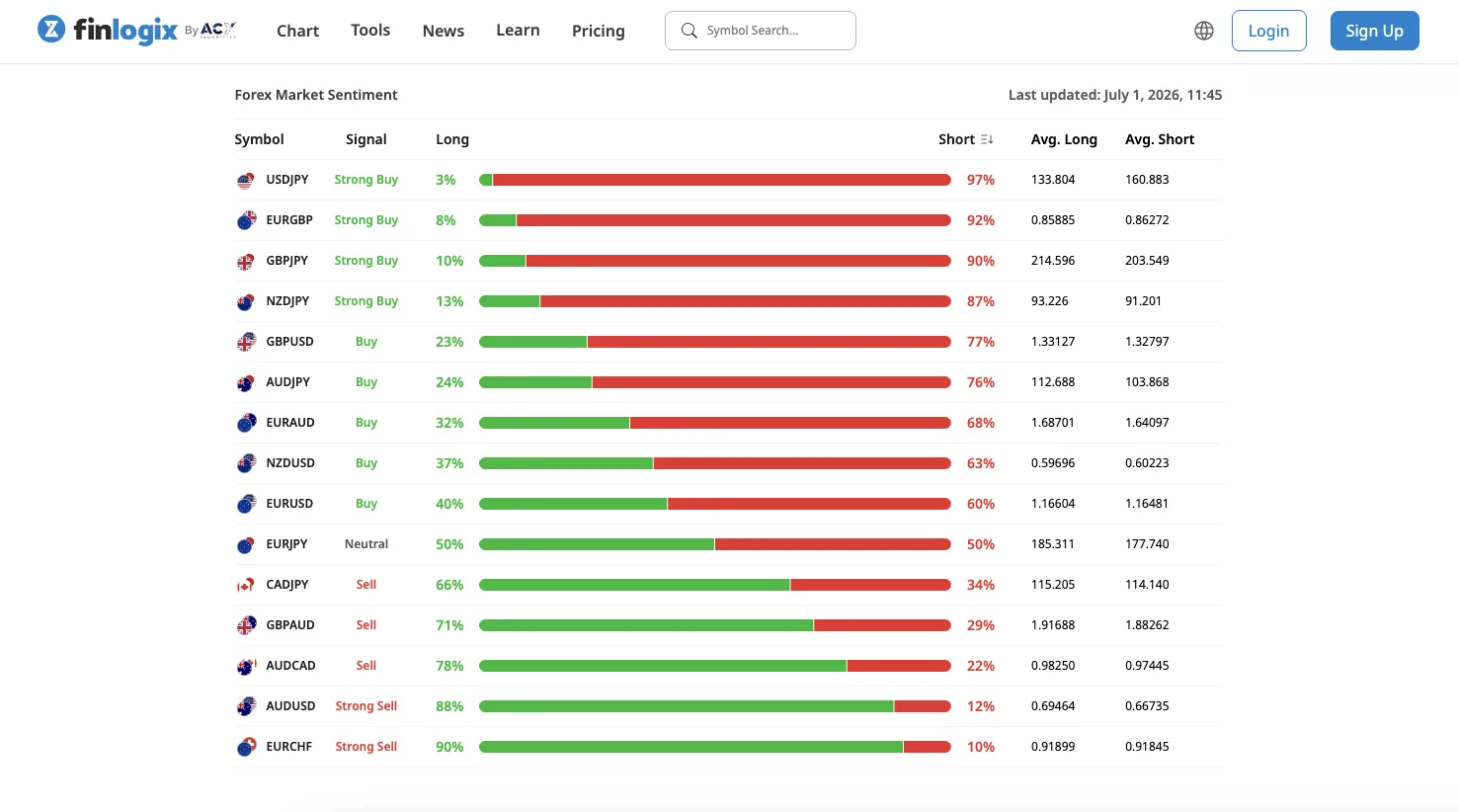The width and height of the screenshot is (1459, 812).
Task: Click the Forex Market Sentiment heading
Action: (316, 95)
